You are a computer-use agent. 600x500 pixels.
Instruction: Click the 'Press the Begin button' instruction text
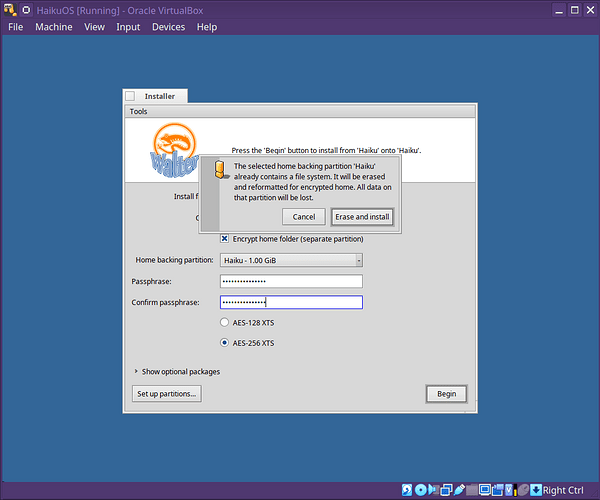326,150
